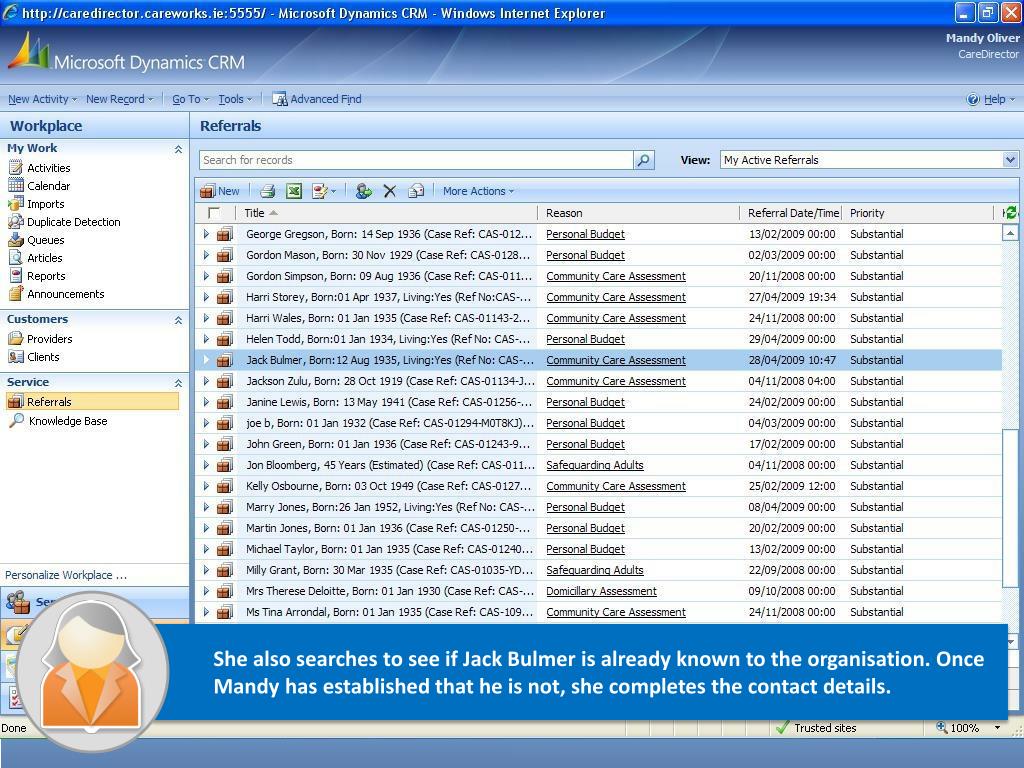This screenshot has height=768, width=1024.
Task: Sort by Referral Date/Time column header
Action: tap(793, 213)
